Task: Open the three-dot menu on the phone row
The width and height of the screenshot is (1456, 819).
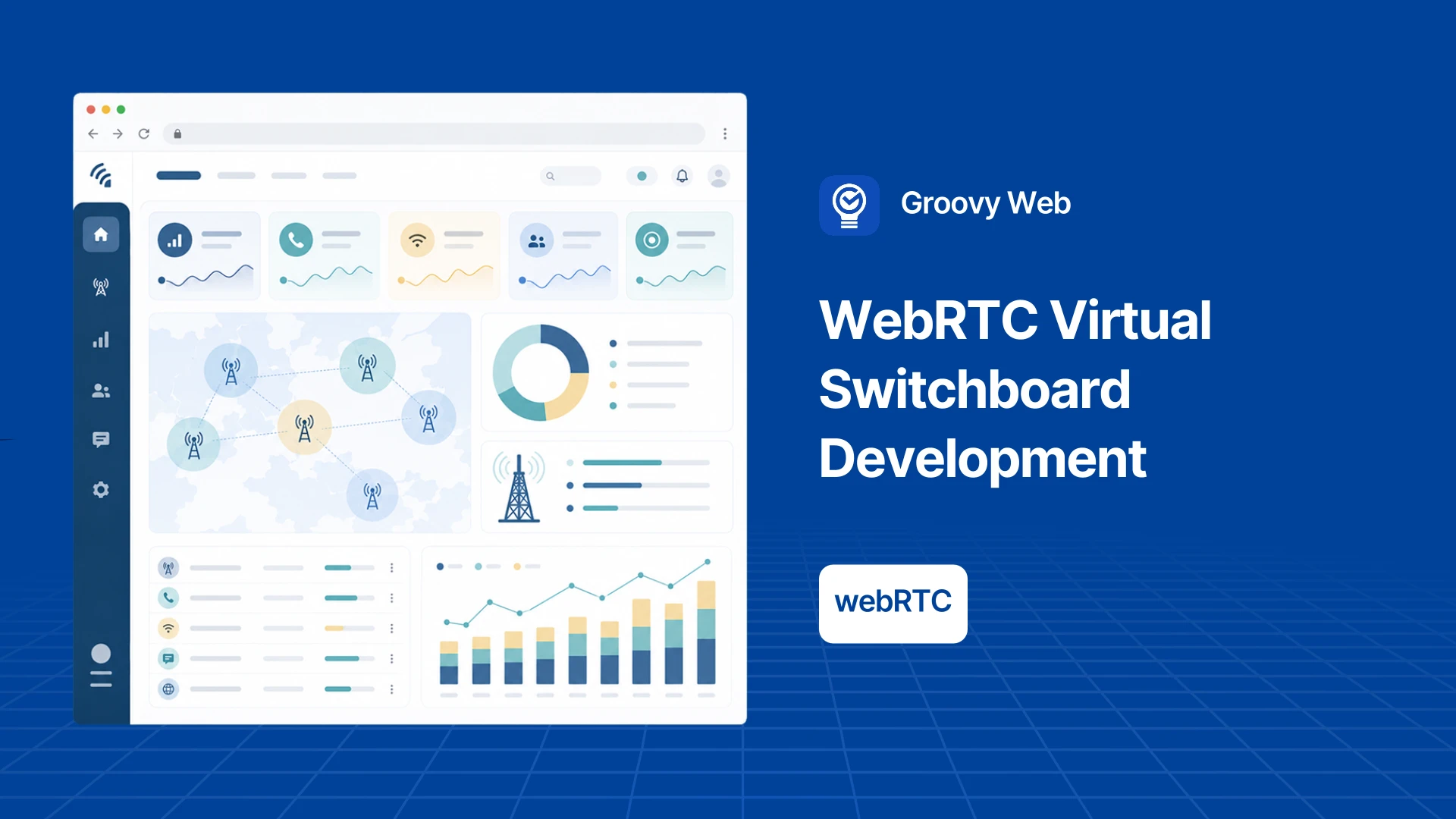Action: [392, 598]
